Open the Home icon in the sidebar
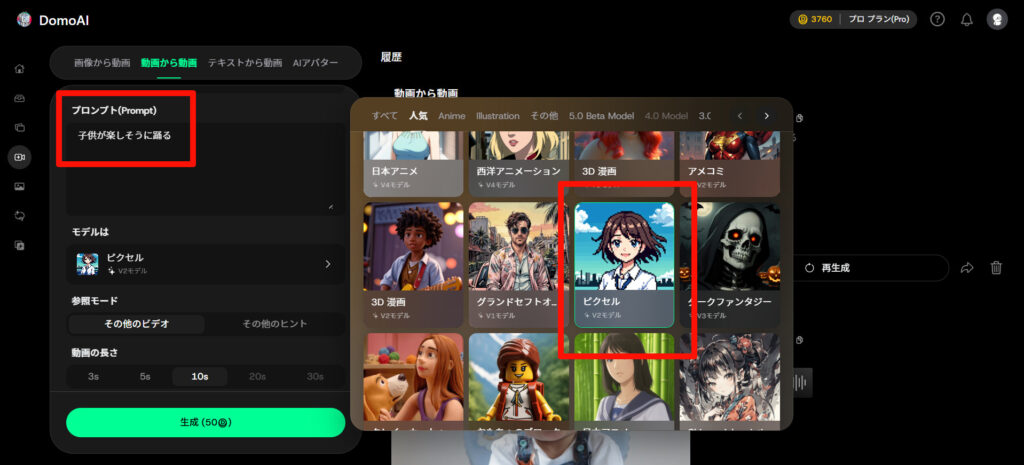Image resolution: width=1024 pixels, height=465 pixels. 20,69
